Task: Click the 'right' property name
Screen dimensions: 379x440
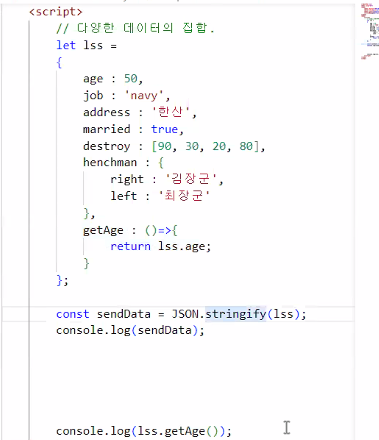Action: [127, 179]
